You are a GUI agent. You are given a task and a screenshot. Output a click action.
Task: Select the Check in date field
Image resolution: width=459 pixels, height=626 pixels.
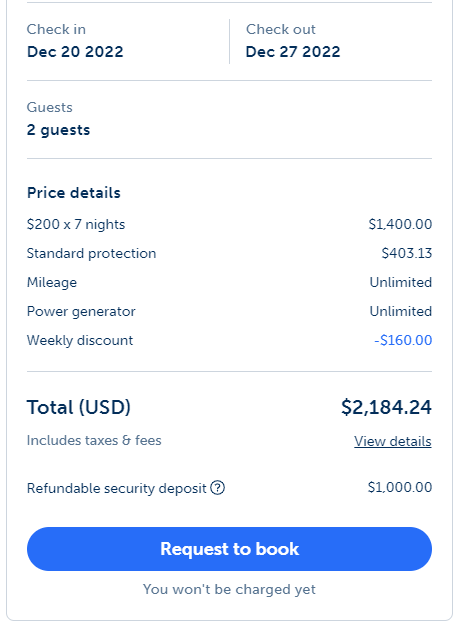tap(128, 41)
